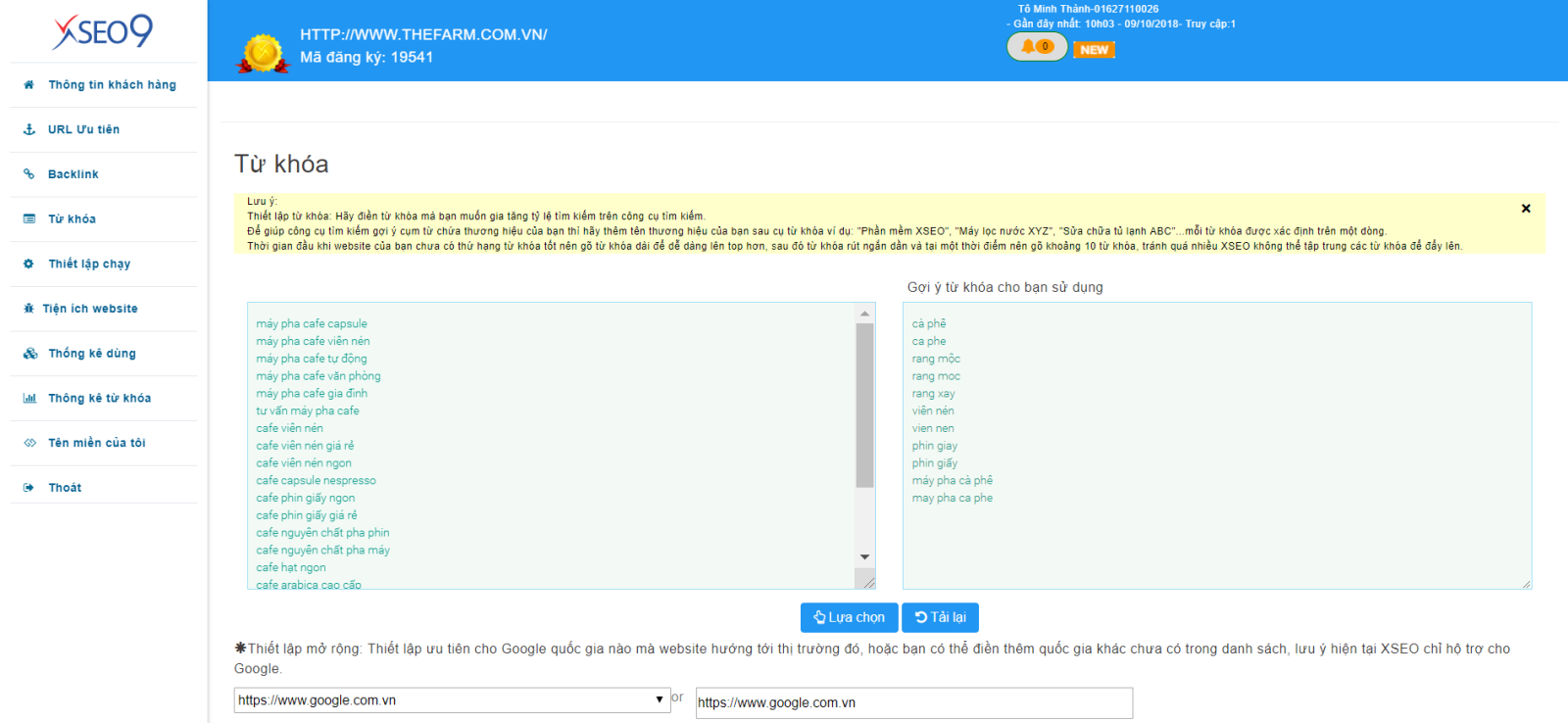Click keyword 'máy pha cafe capsule'
The width and height of the screenshot is (1568, 723).
coord(312,323)
